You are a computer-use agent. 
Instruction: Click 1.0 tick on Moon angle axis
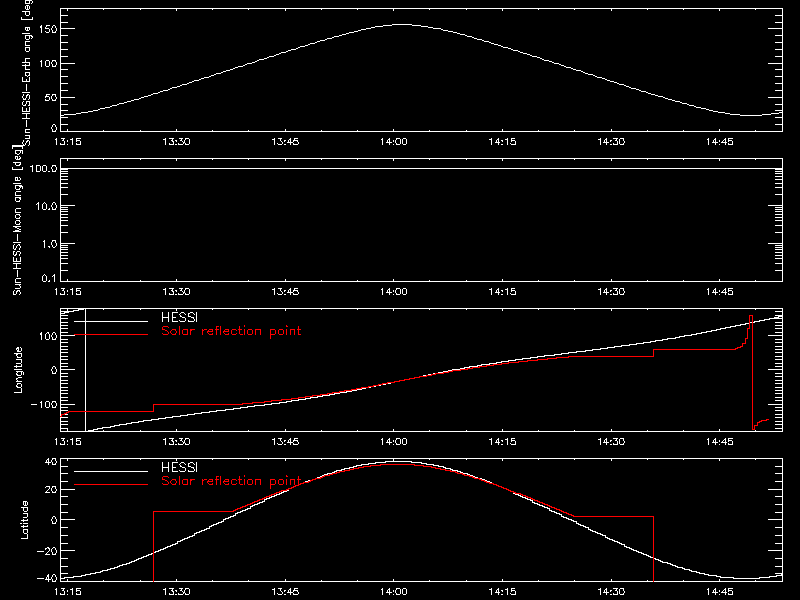click(x=49, y=244)
